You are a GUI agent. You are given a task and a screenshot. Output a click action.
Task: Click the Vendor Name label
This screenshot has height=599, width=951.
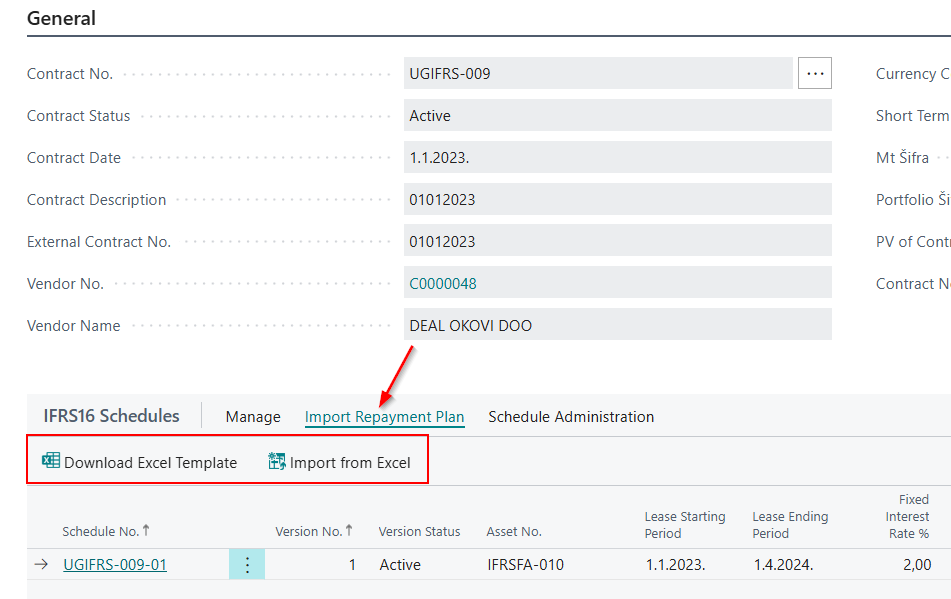pyautogui.click(x=73, y=326)
